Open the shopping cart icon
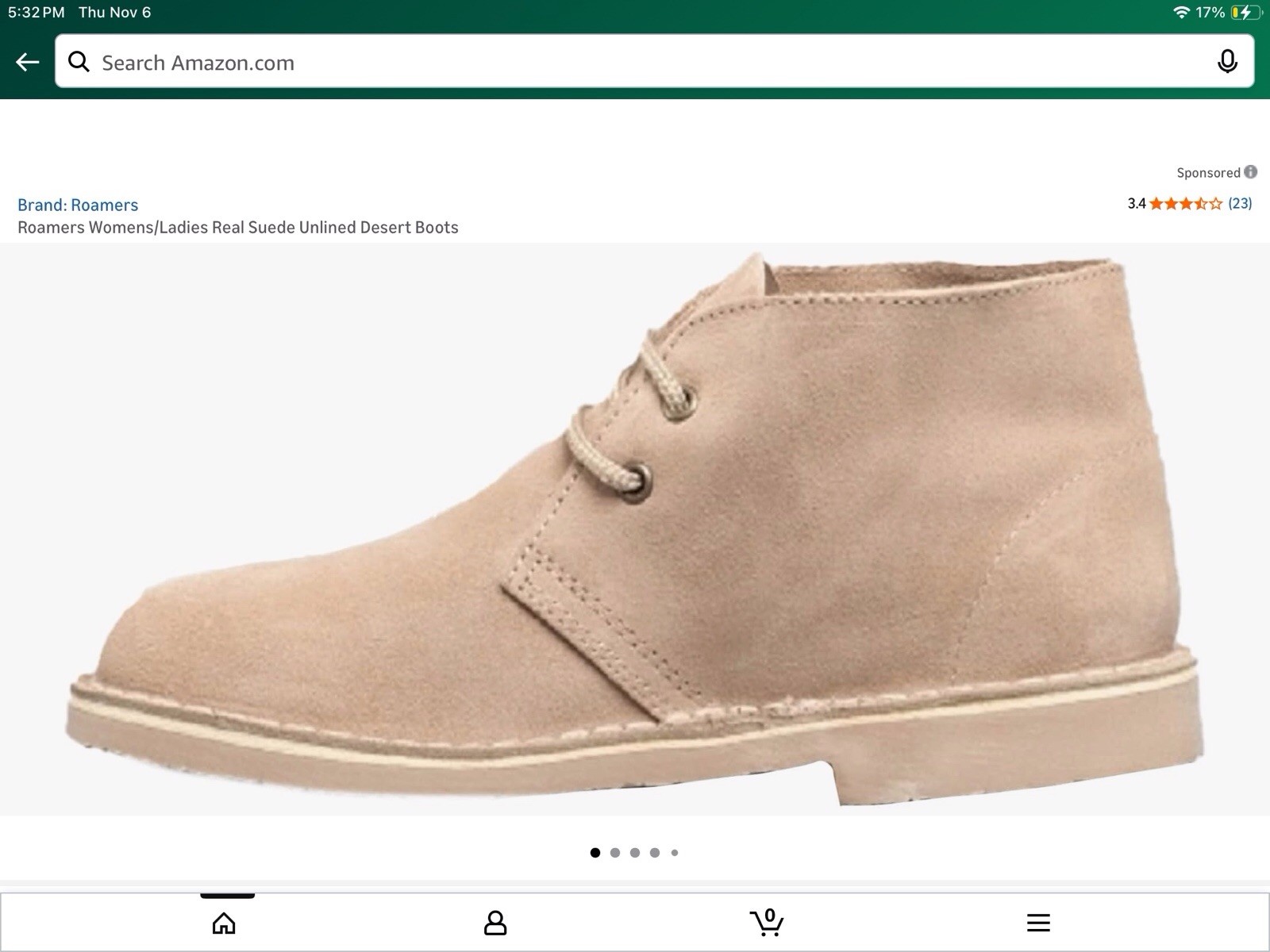 tap(767, 923)
